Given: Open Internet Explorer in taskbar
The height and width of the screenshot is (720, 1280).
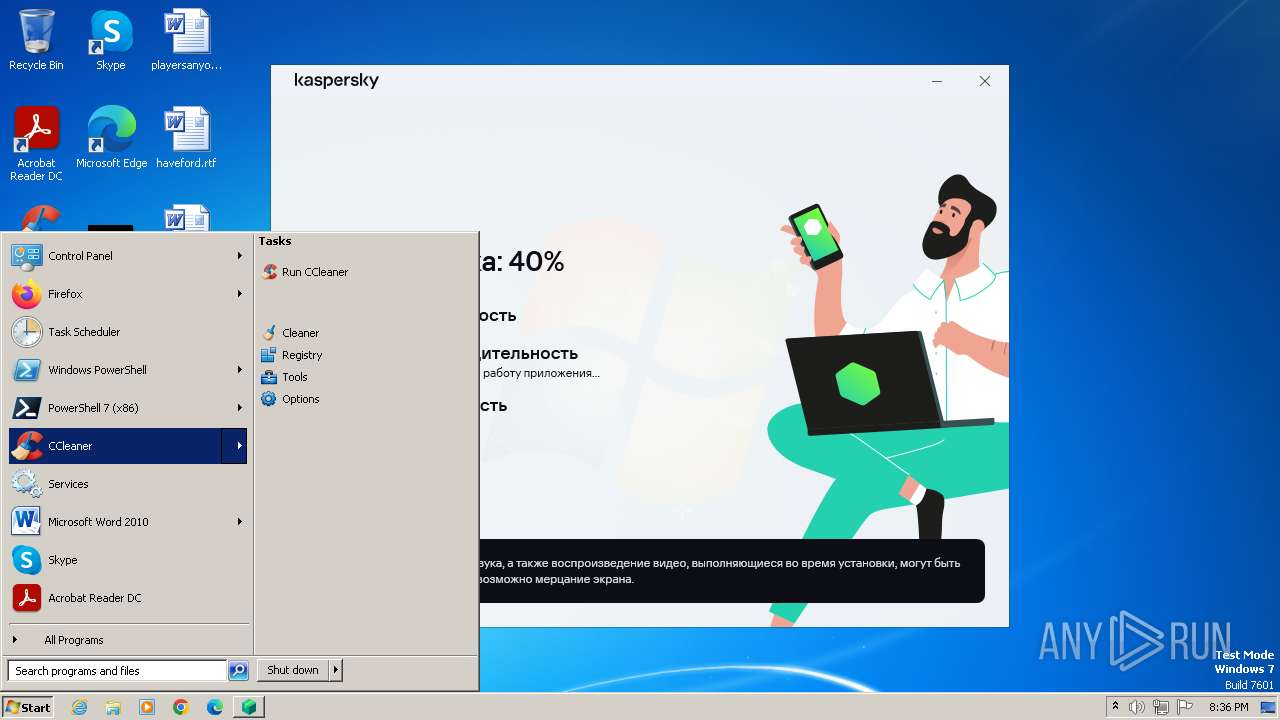Looking at the screenshot, I should tap(79, 707).
